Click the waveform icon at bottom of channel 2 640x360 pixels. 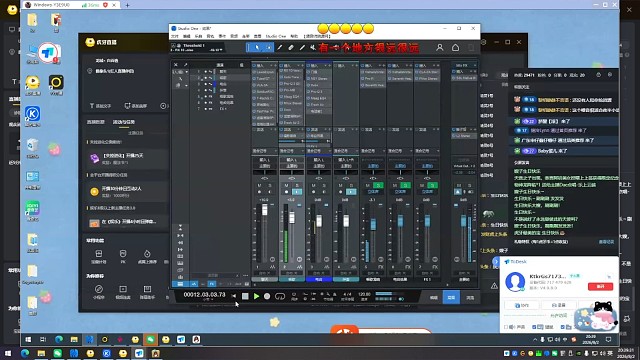(x=300, y=267)
